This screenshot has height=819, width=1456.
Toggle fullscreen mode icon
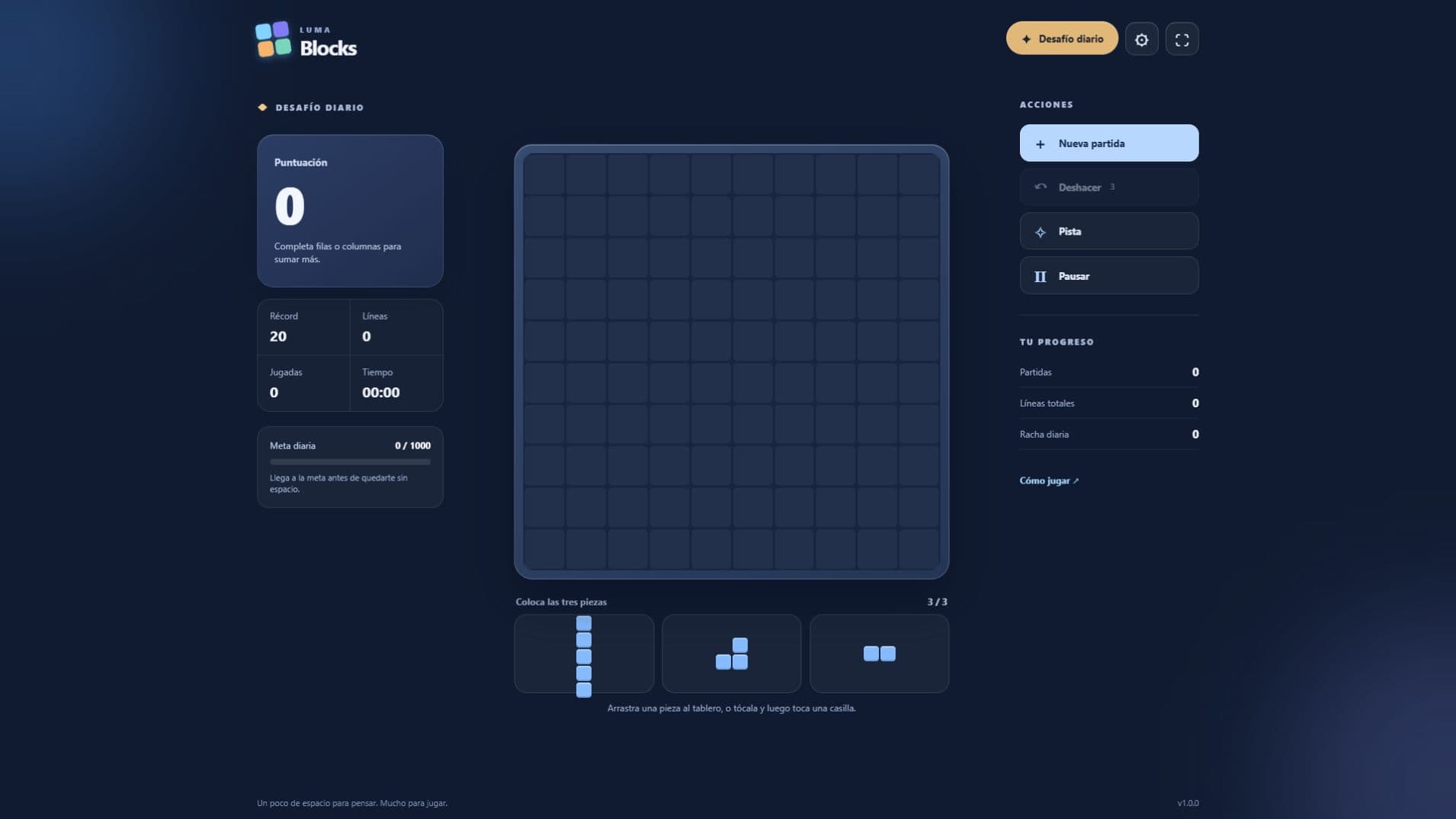coord(1182,39)
